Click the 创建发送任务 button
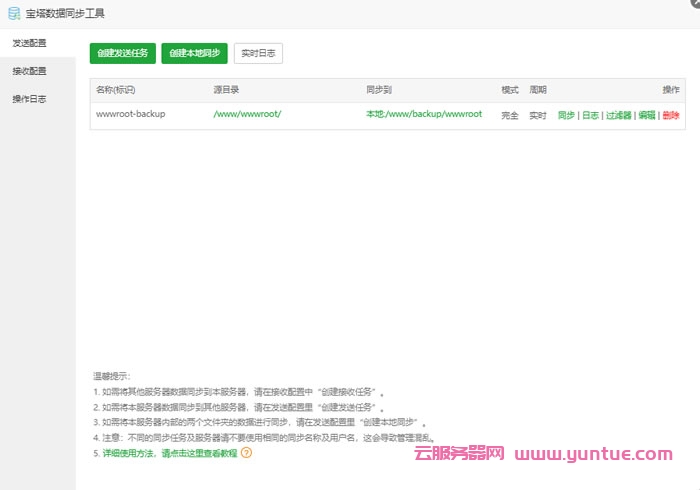700x490 pixels. 123,53
